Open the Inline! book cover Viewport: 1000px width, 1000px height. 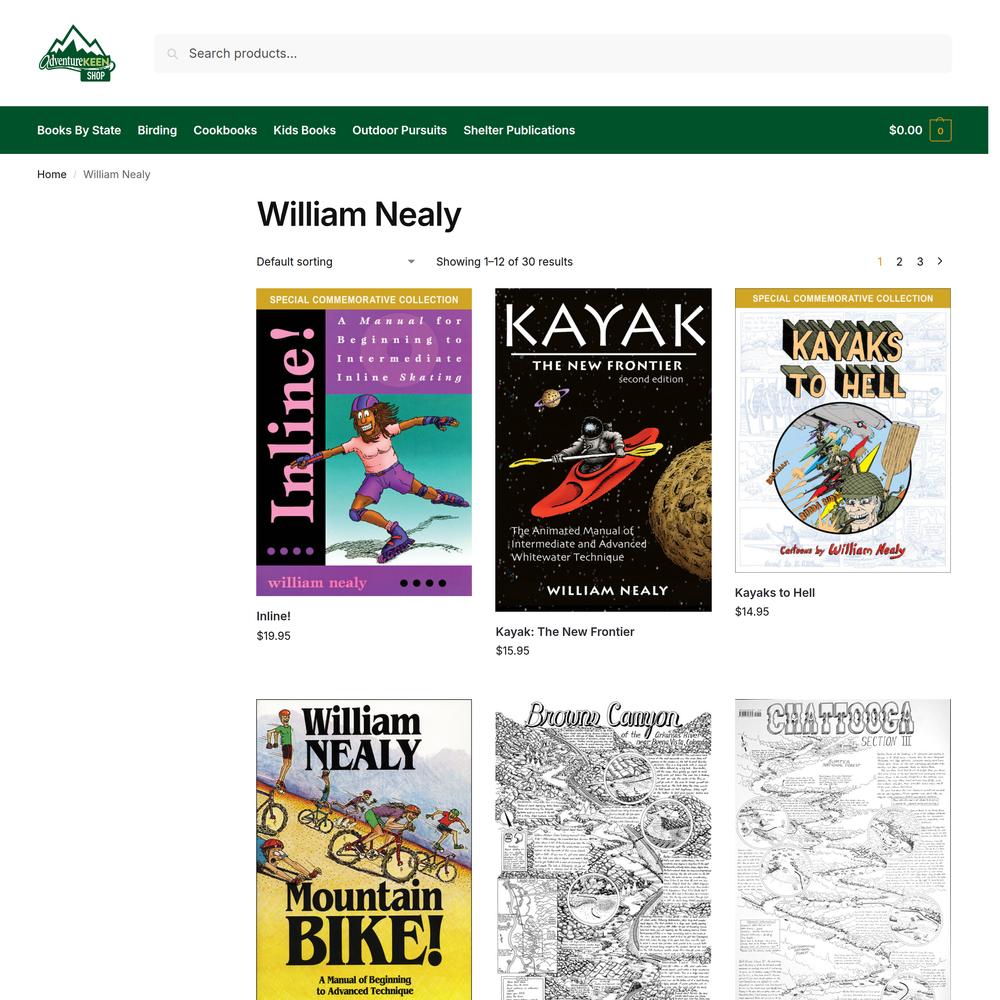click(364, 442)
